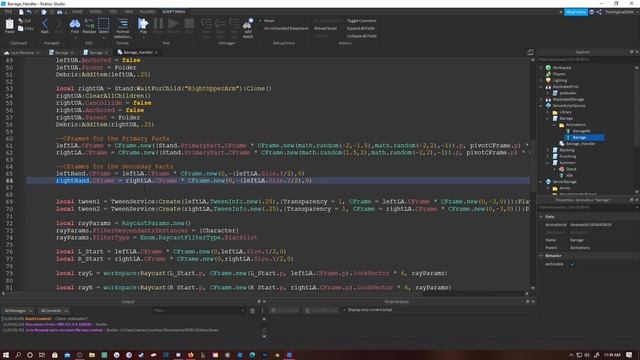Click the AnimationId property value
The width and height of the screenshot is (640, 360).
click(x=590, y=224)
